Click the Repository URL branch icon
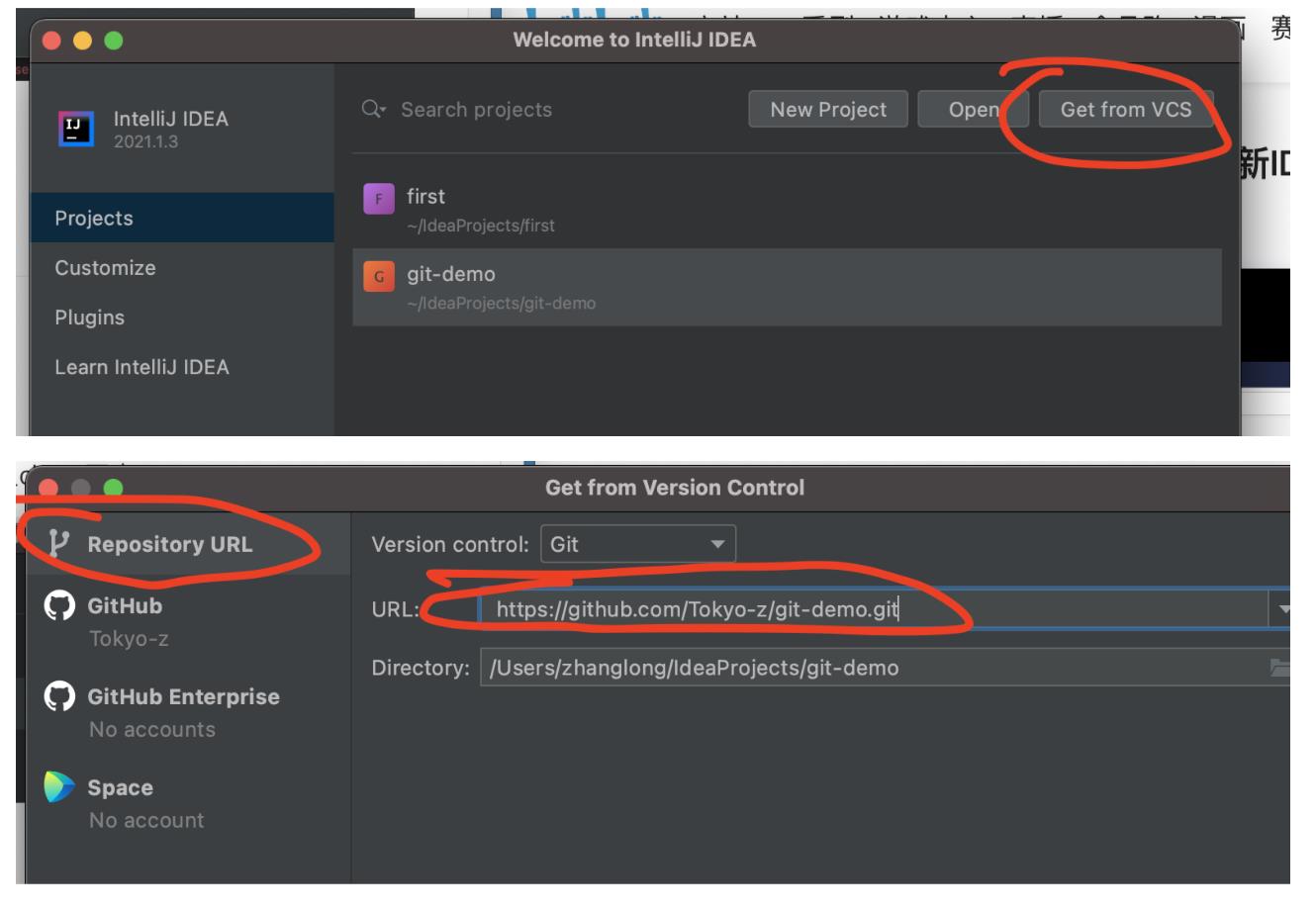 (59, 543)
